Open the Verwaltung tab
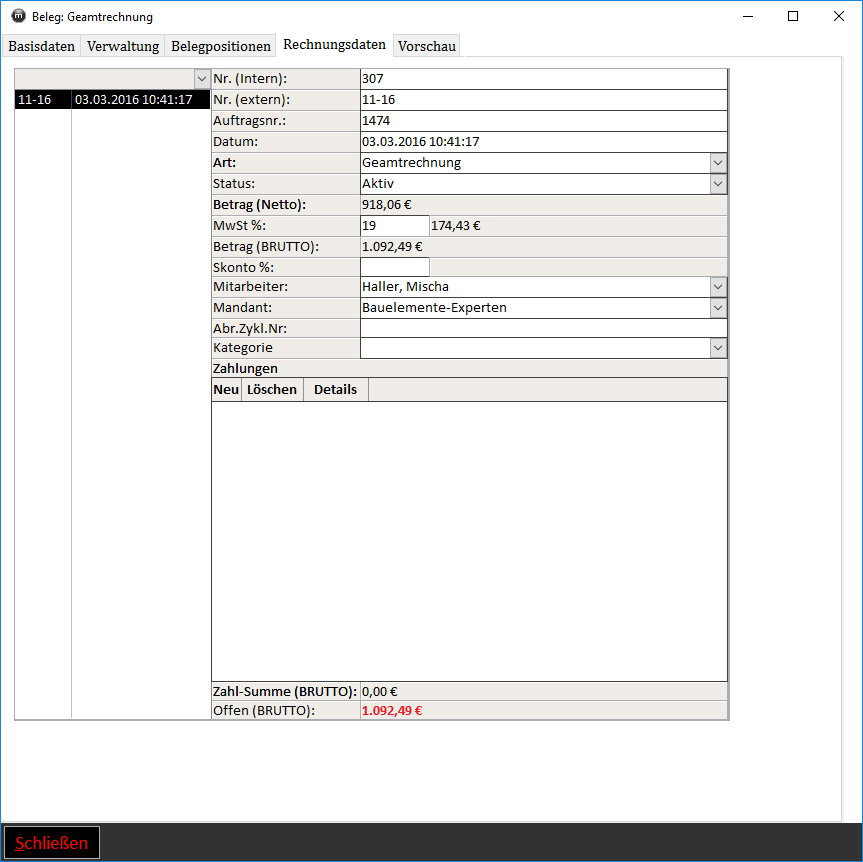Viewport: 863px width, 862px height. click(x=123, y=46)
